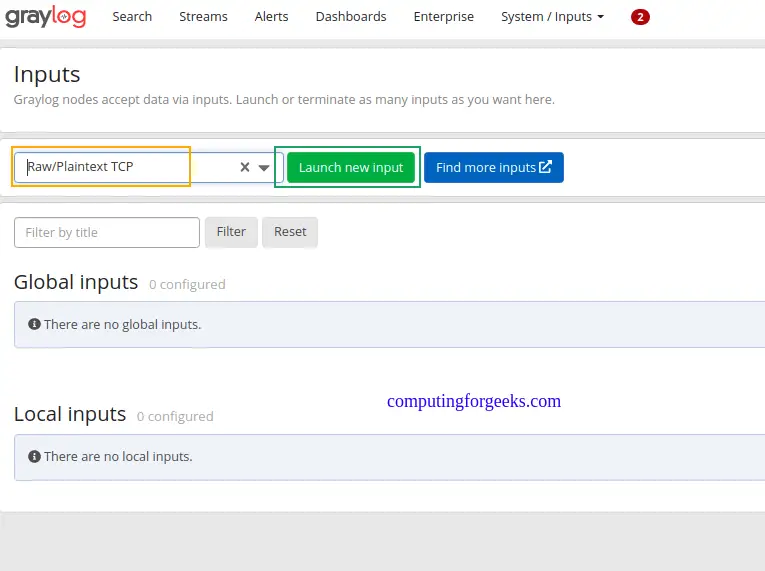Clear the Raw/Plaintext TCP selection with X
The image size is (765, 571).
coord(245,168)
